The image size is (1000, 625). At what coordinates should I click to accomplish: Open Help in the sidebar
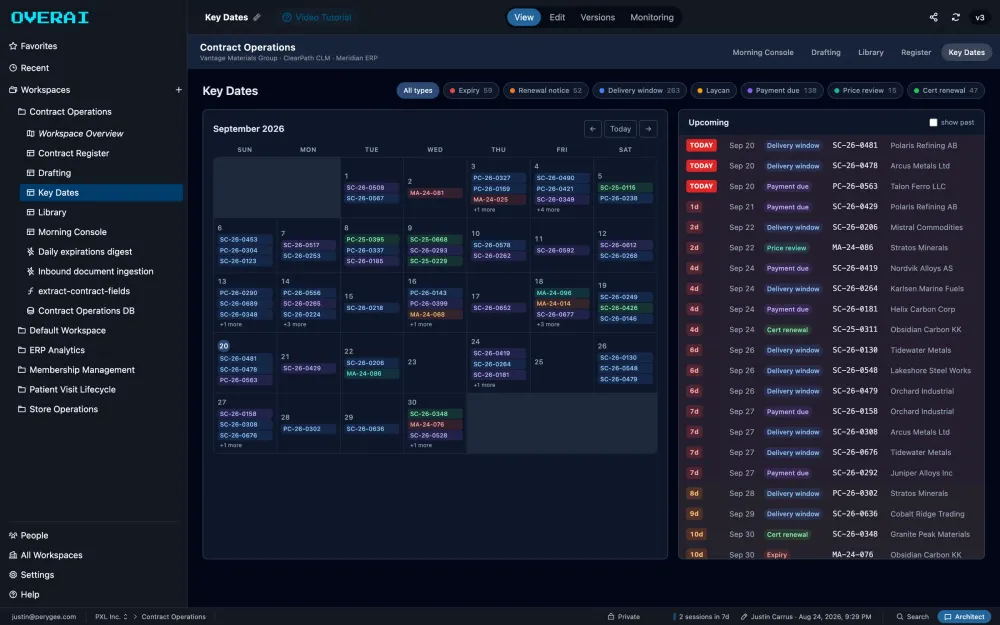click(x=24, y=594)
